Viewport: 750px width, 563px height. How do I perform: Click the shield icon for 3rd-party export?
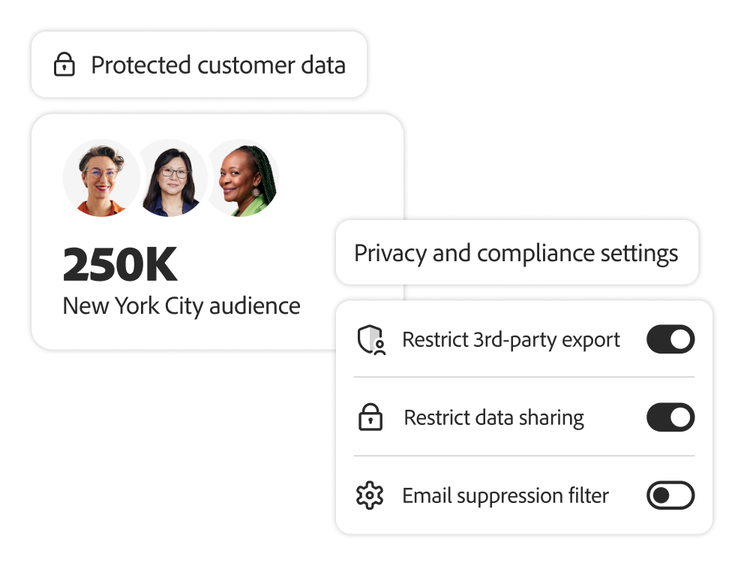tap(371, 341)
